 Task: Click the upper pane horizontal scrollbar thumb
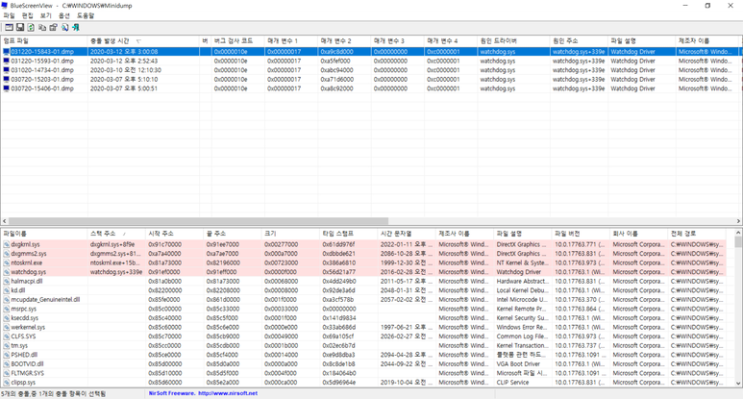[198, 221]
